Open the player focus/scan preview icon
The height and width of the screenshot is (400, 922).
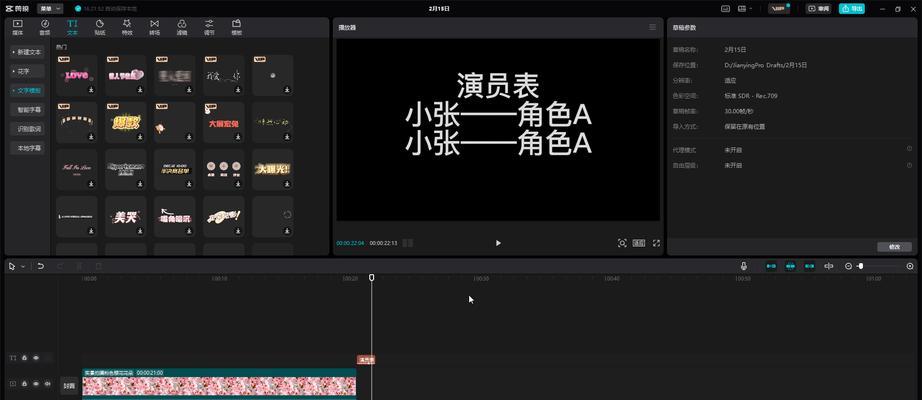click(622, 243)
